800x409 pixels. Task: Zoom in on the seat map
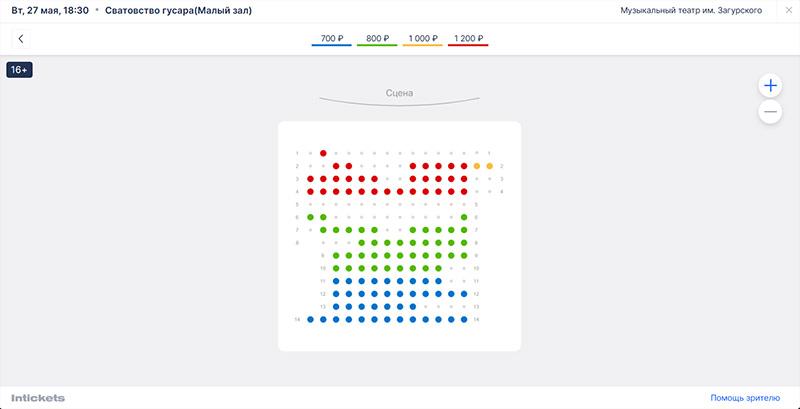(770, 85)
